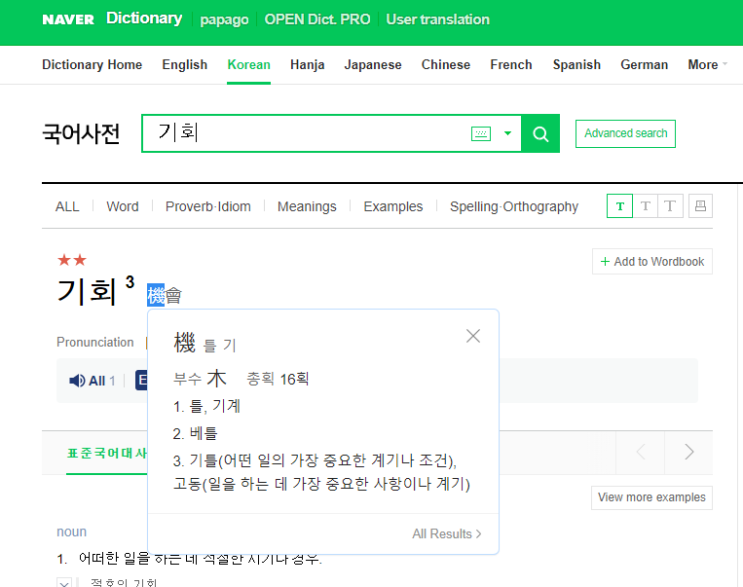Go to previous dictionary source arrow
Viewport: 743px width, 587px height.
click(x=640, y=452)
